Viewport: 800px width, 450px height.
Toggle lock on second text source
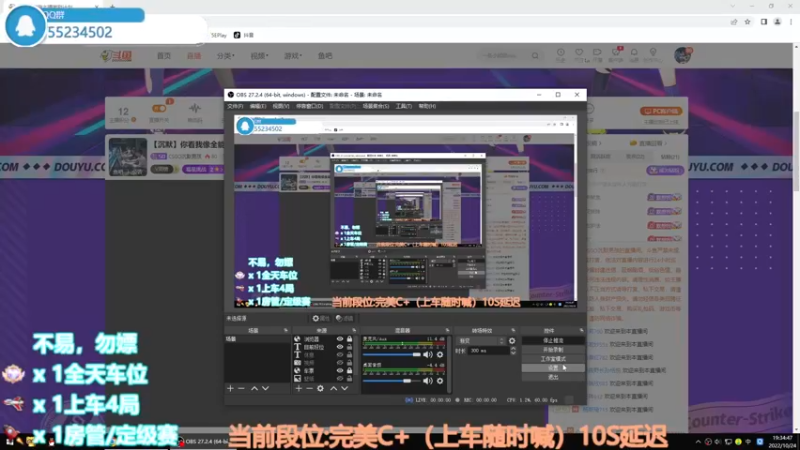[349, 347]
